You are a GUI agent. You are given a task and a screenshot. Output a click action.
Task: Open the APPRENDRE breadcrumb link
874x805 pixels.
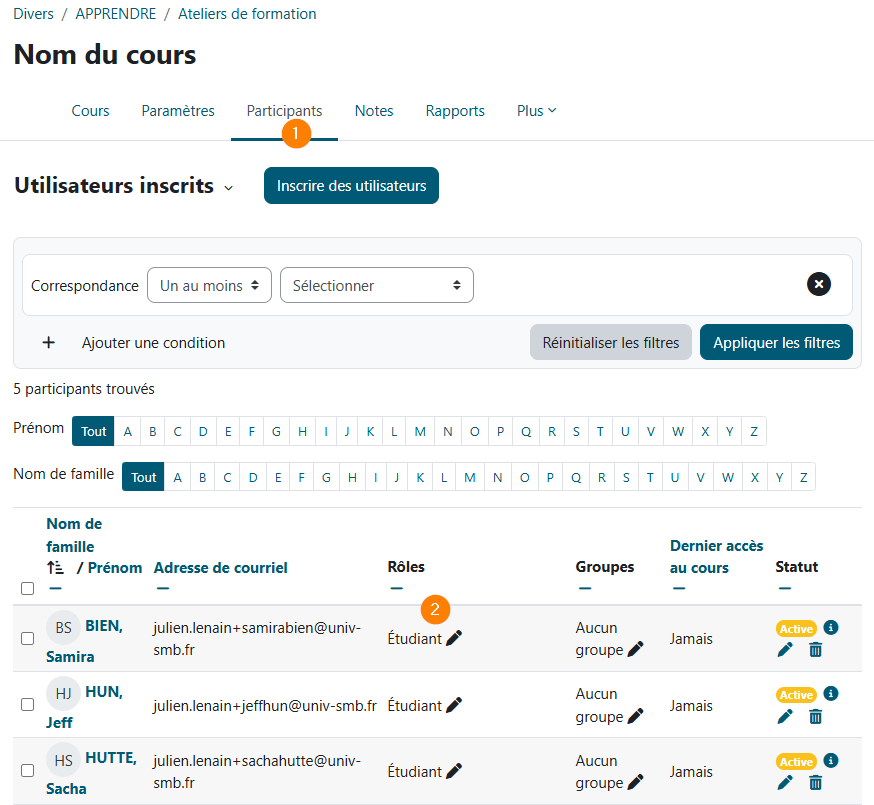[x=116, y=13]
